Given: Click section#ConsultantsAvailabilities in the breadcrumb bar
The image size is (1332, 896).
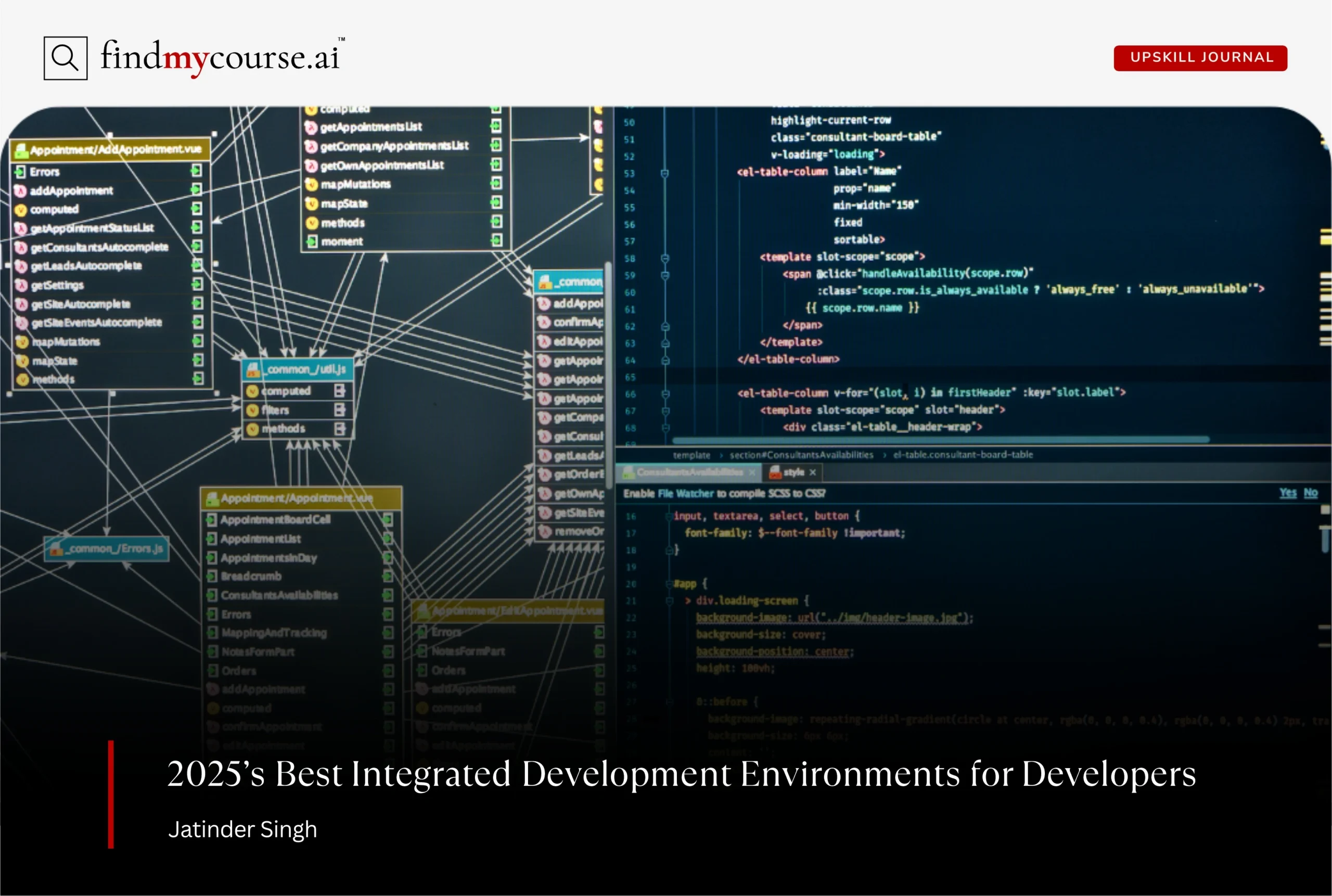Looking at the screenshot, I should [x=801, y=454].
